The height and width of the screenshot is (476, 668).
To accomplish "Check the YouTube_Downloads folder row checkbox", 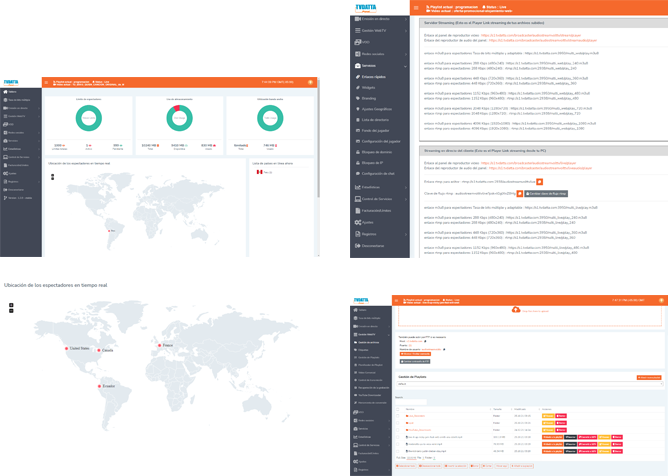I will tap(398, 430).
